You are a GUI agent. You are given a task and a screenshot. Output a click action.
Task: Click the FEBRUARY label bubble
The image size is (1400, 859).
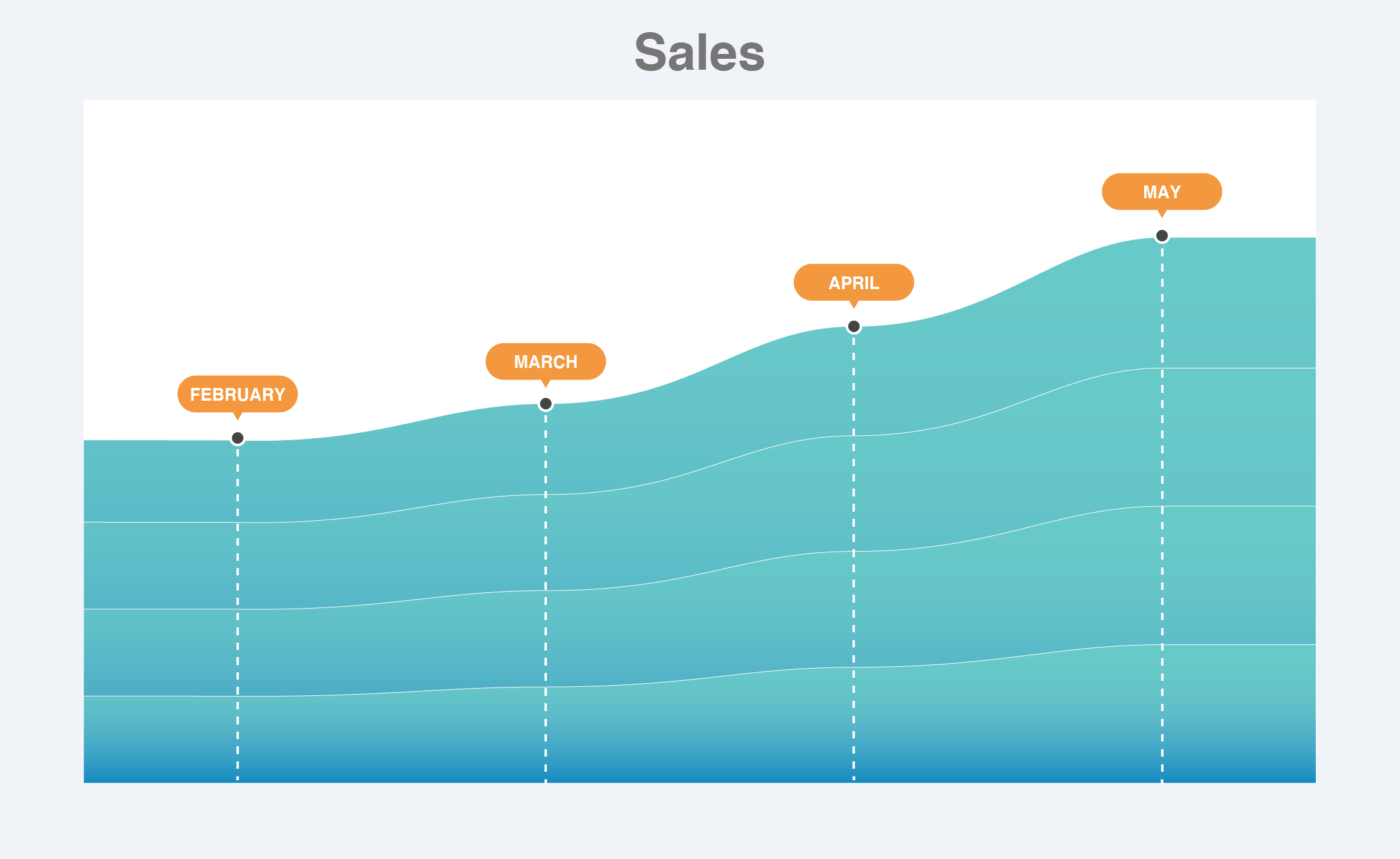click(x=237, y=394)
